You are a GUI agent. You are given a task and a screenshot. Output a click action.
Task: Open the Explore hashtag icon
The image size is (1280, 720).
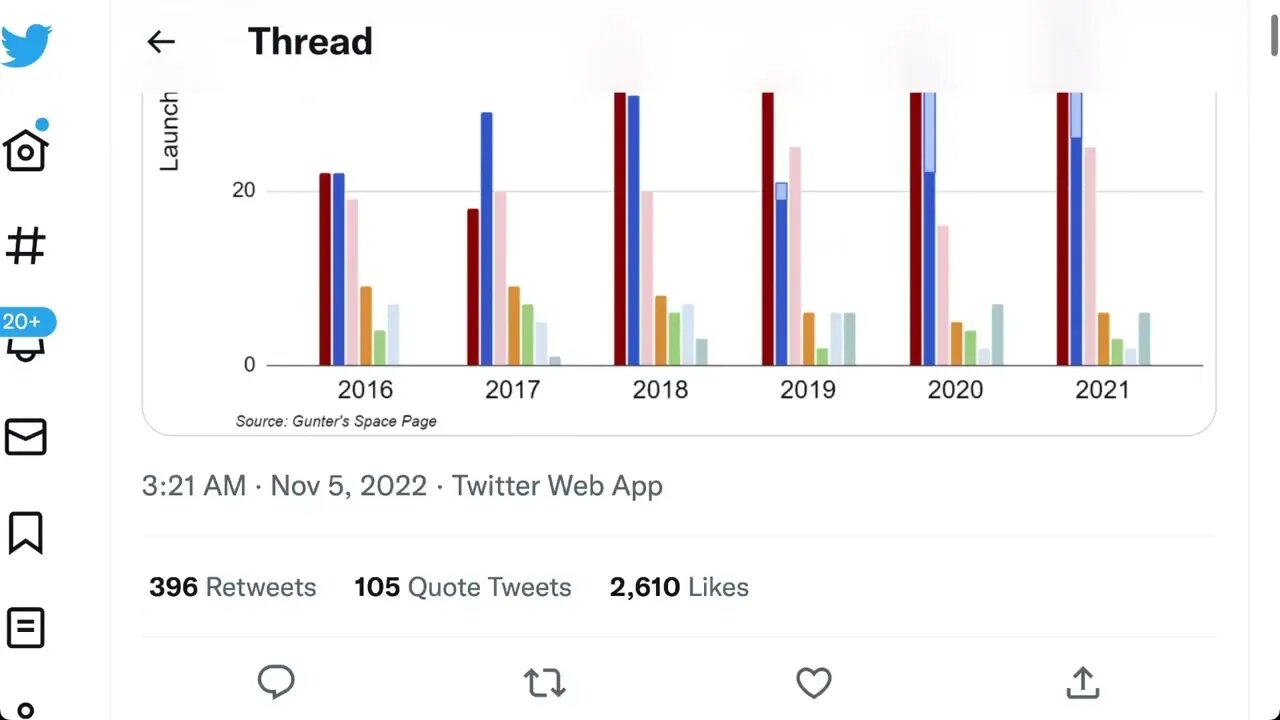[x=26, y=245]
